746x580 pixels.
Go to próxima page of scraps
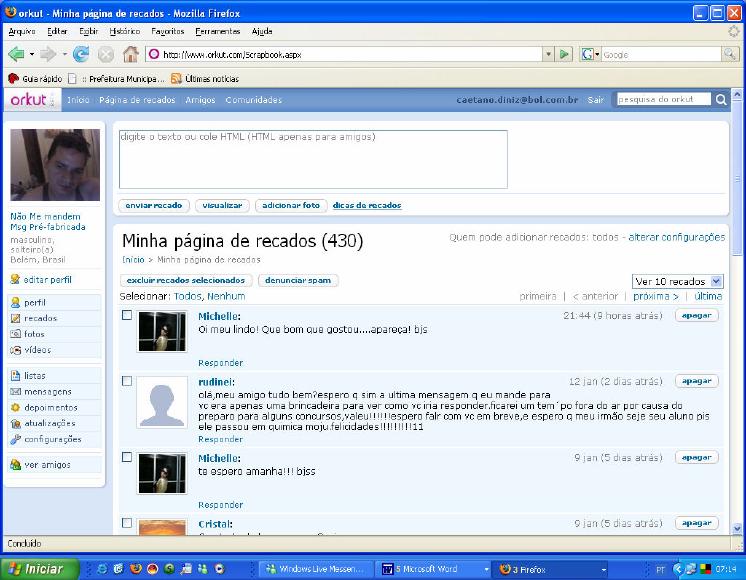656,296
